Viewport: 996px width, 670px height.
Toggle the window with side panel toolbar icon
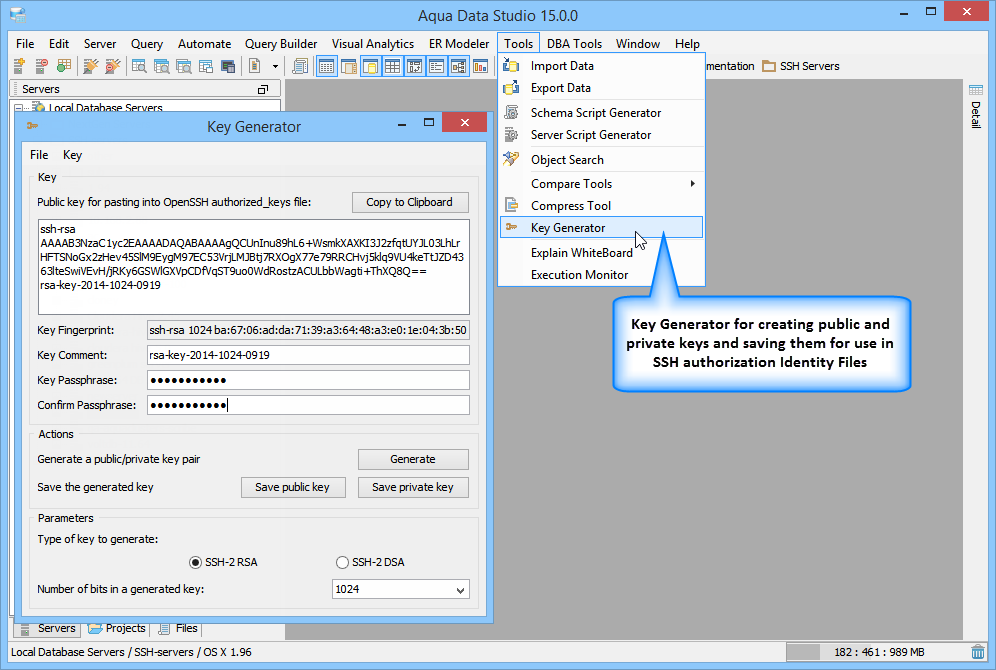pos(349,66)
